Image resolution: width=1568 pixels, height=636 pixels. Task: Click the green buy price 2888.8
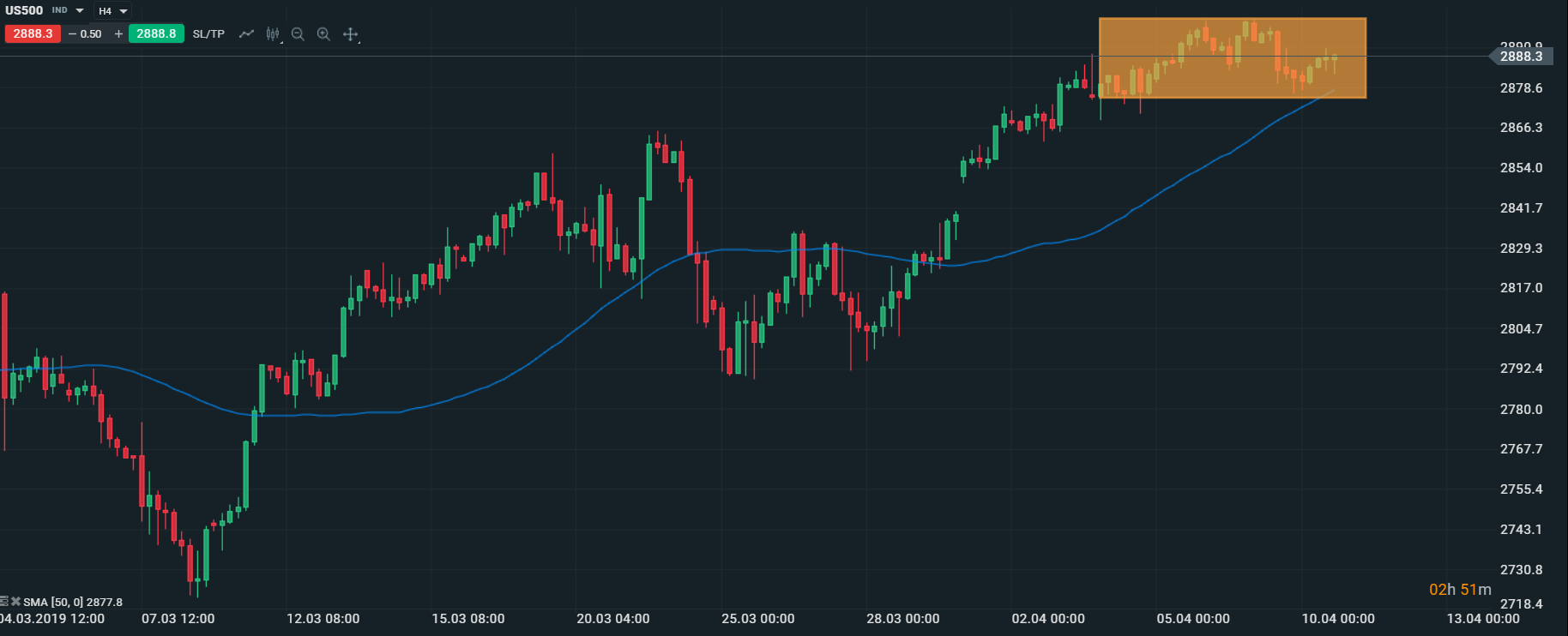[x=156, y=34]
